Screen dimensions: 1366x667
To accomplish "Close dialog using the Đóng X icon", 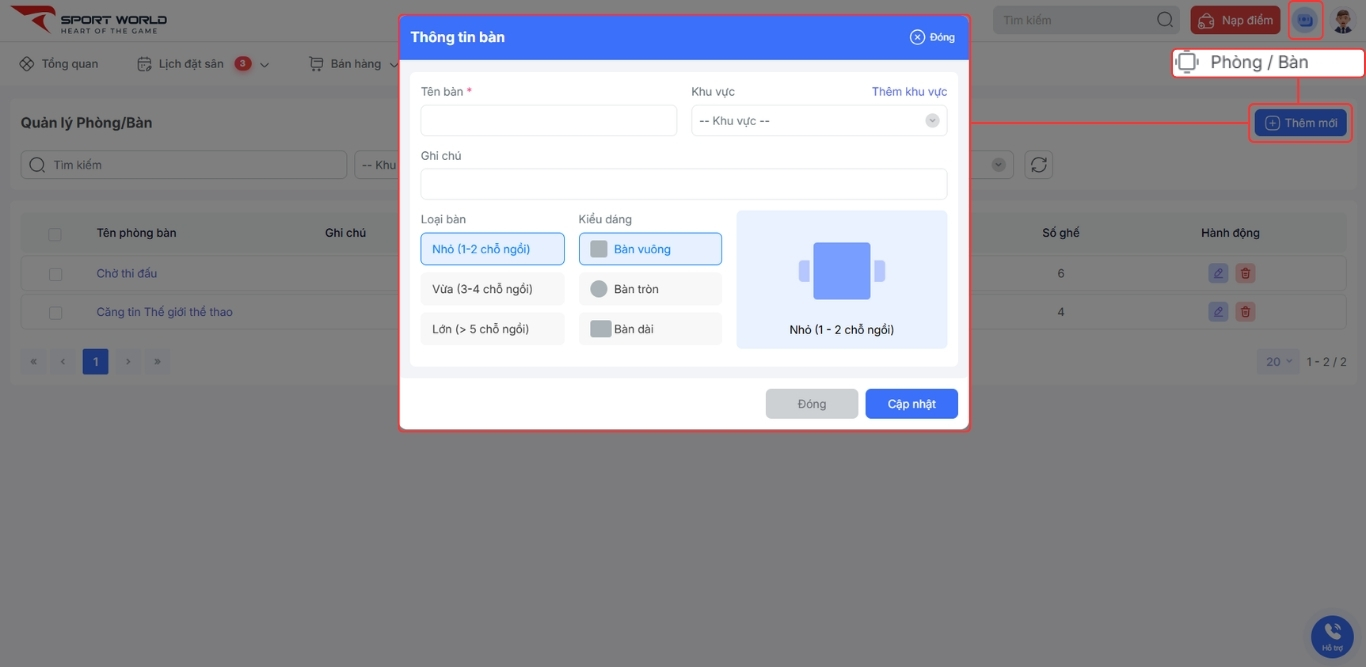I will [917, 37].
